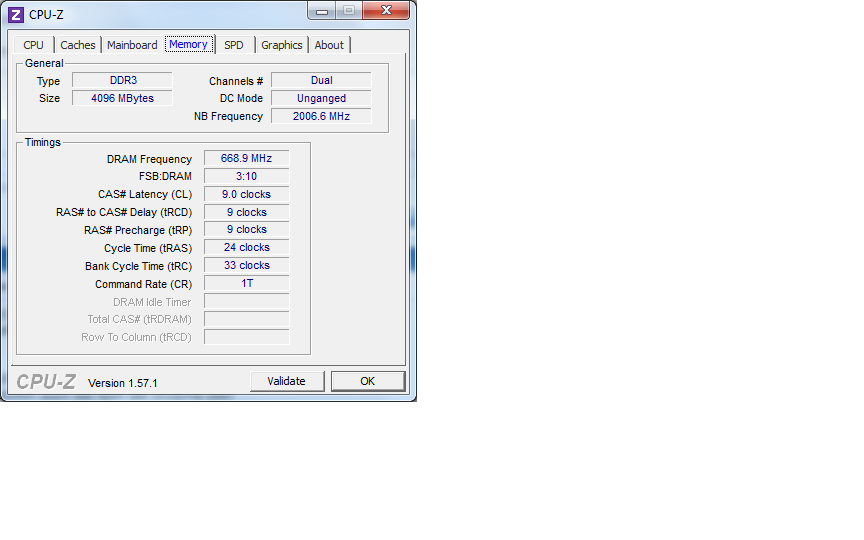The height and width of the screenshot is (540, 864).
Task: Click the Bank Cycle Time (tRC) label
Action: tap(138, 266)
